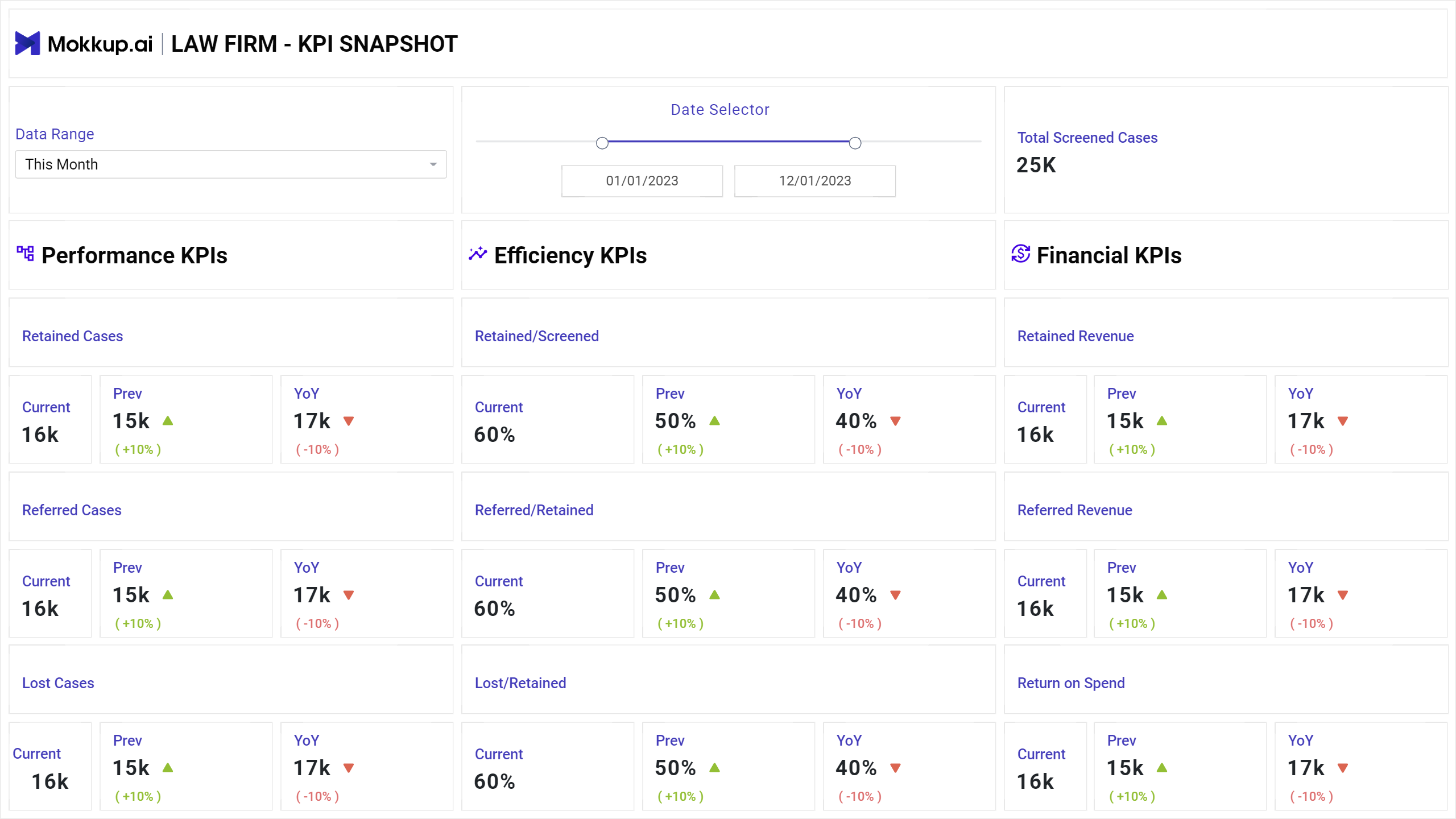
Task: Click the Referred Revenue heading
Action: [x=1075, y=510]
